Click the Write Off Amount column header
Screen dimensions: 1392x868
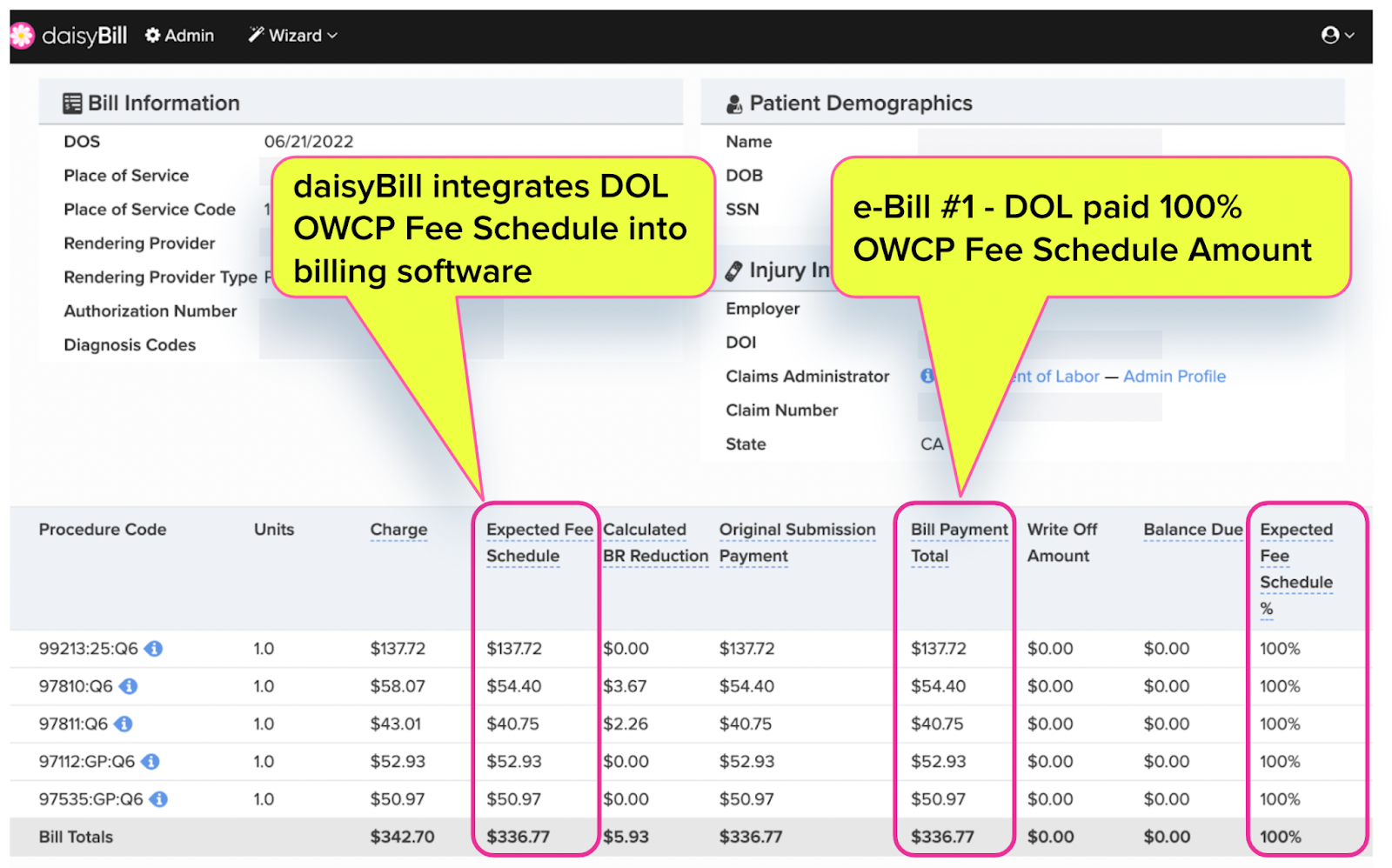pos(1062,543)
